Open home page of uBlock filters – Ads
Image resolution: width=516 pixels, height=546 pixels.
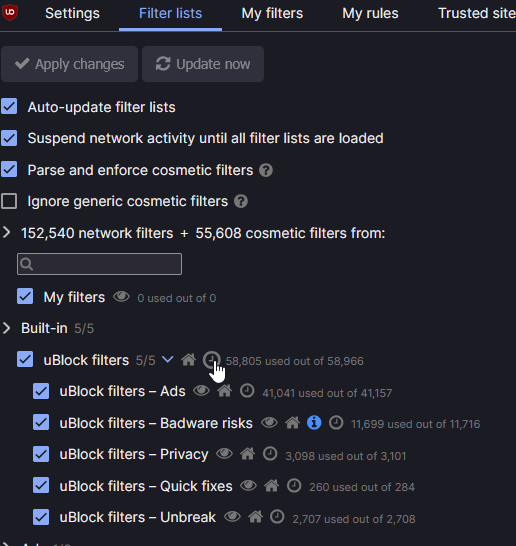click(x=225, y=391)
